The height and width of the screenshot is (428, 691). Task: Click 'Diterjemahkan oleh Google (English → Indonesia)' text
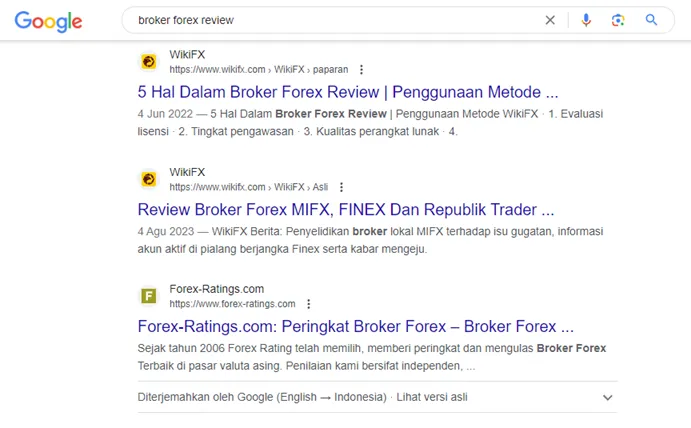(x=262, y=397)
